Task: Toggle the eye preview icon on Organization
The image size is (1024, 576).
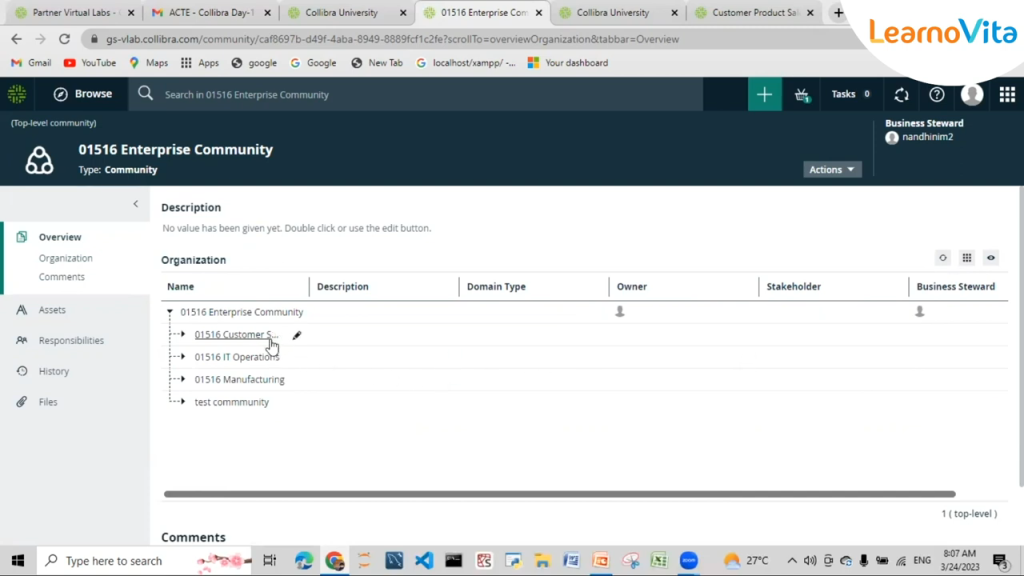Action: click(x=990, y=257)
